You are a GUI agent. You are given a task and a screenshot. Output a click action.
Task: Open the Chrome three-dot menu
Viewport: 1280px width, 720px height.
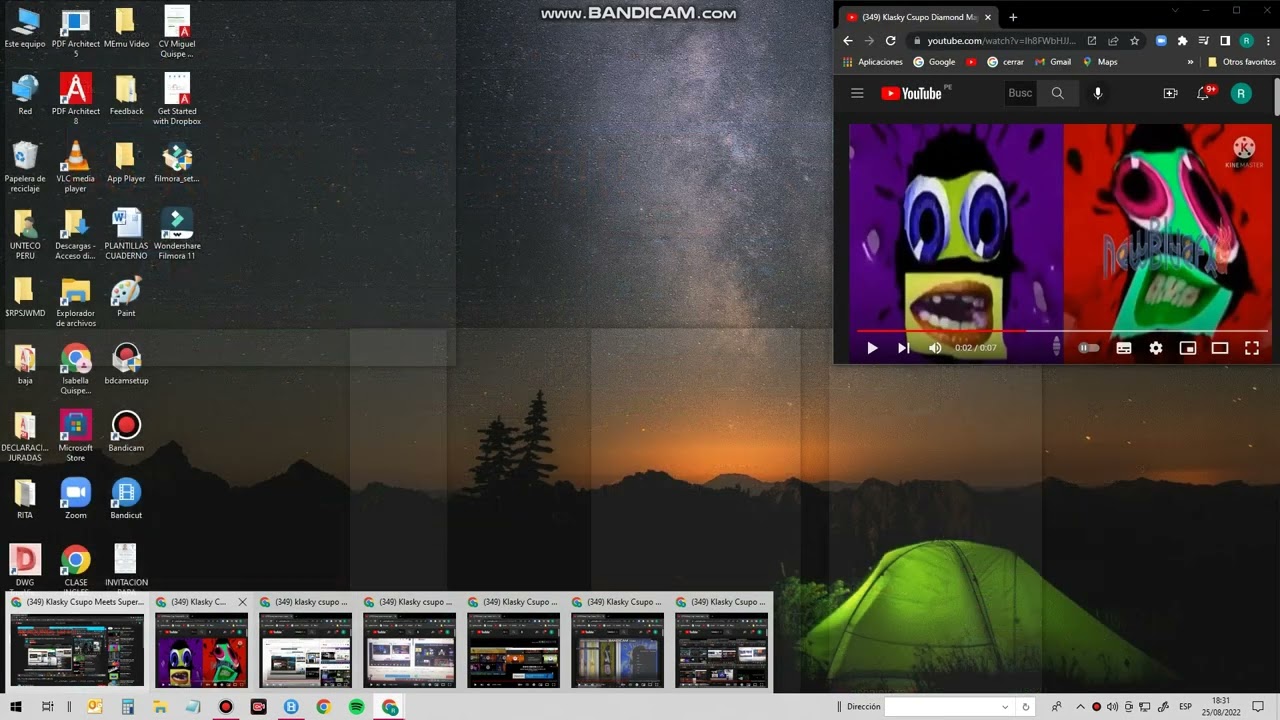[x=1267, y=41]
